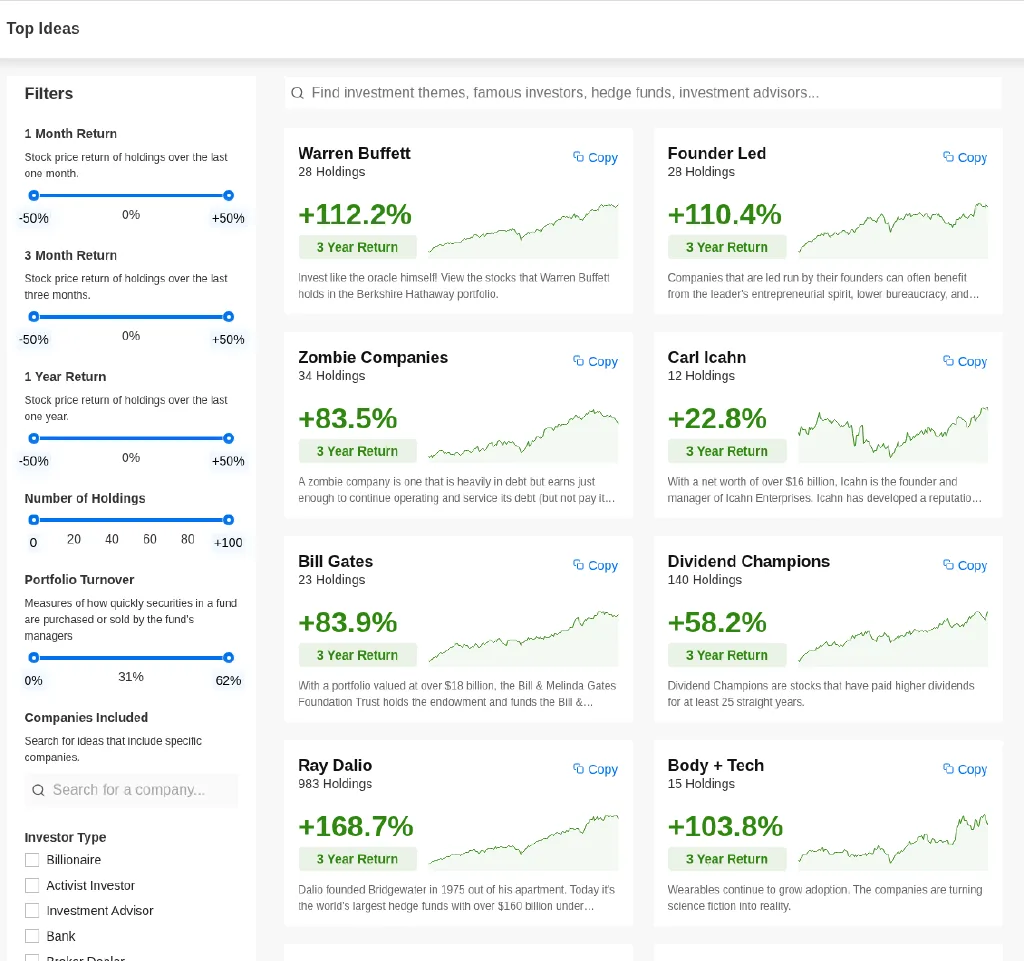1024x961 pixels.
Task: Click the Carl Icahn return chart
Action: tap(893, 434)
